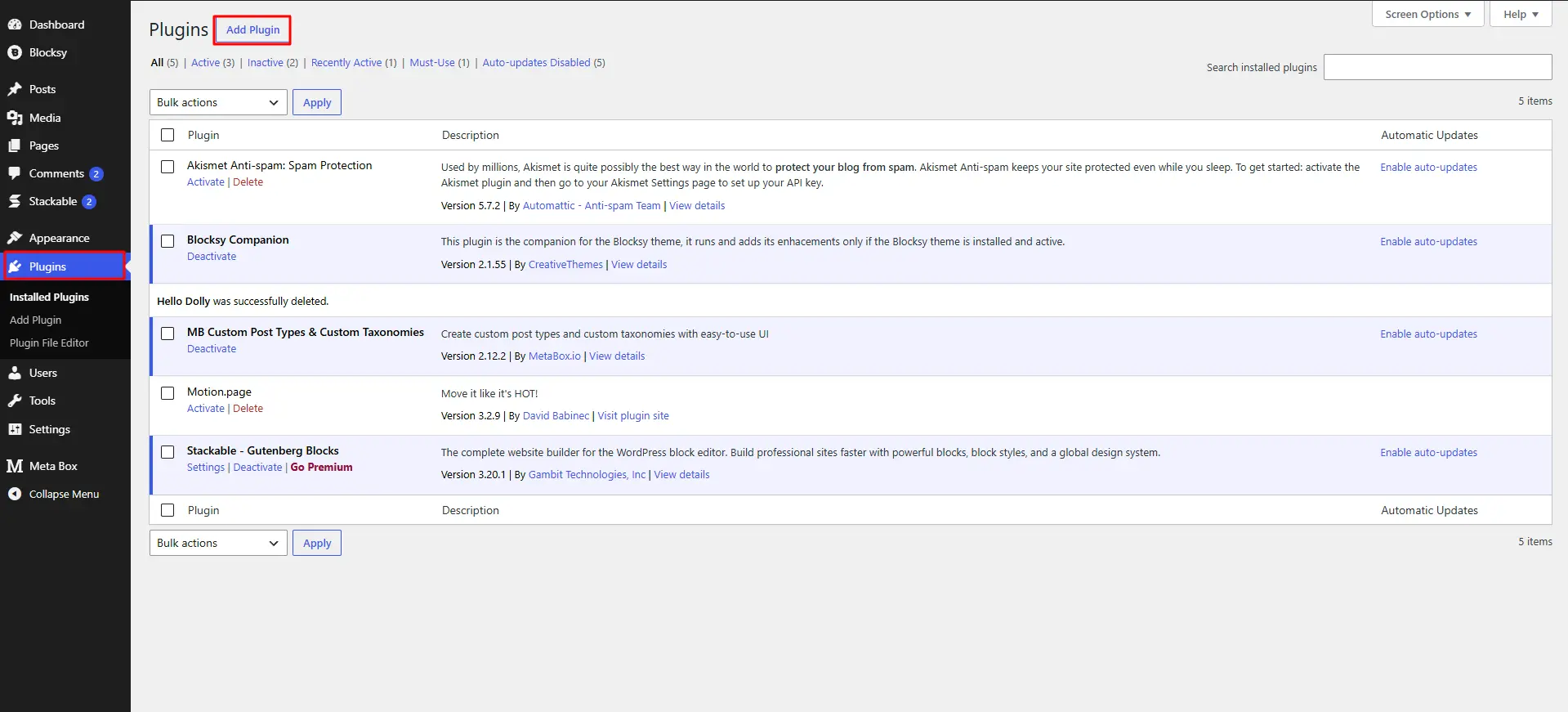Image resolution: width=1568 pixels, height=712 pixels.
Task: Open the top Bulk actions dropdown
Action: pos(218,102)
